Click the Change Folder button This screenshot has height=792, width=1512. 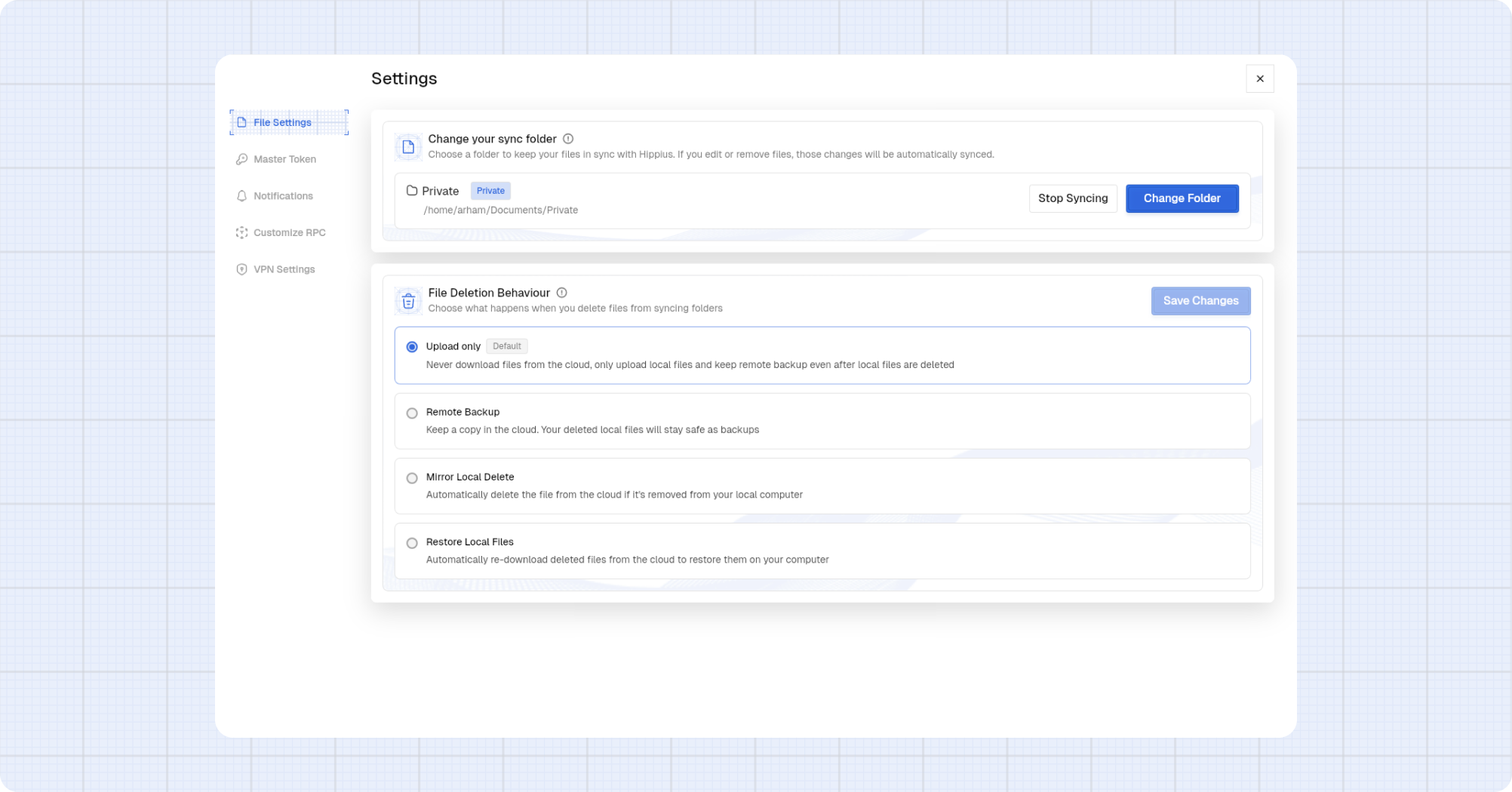[1182, 198]
